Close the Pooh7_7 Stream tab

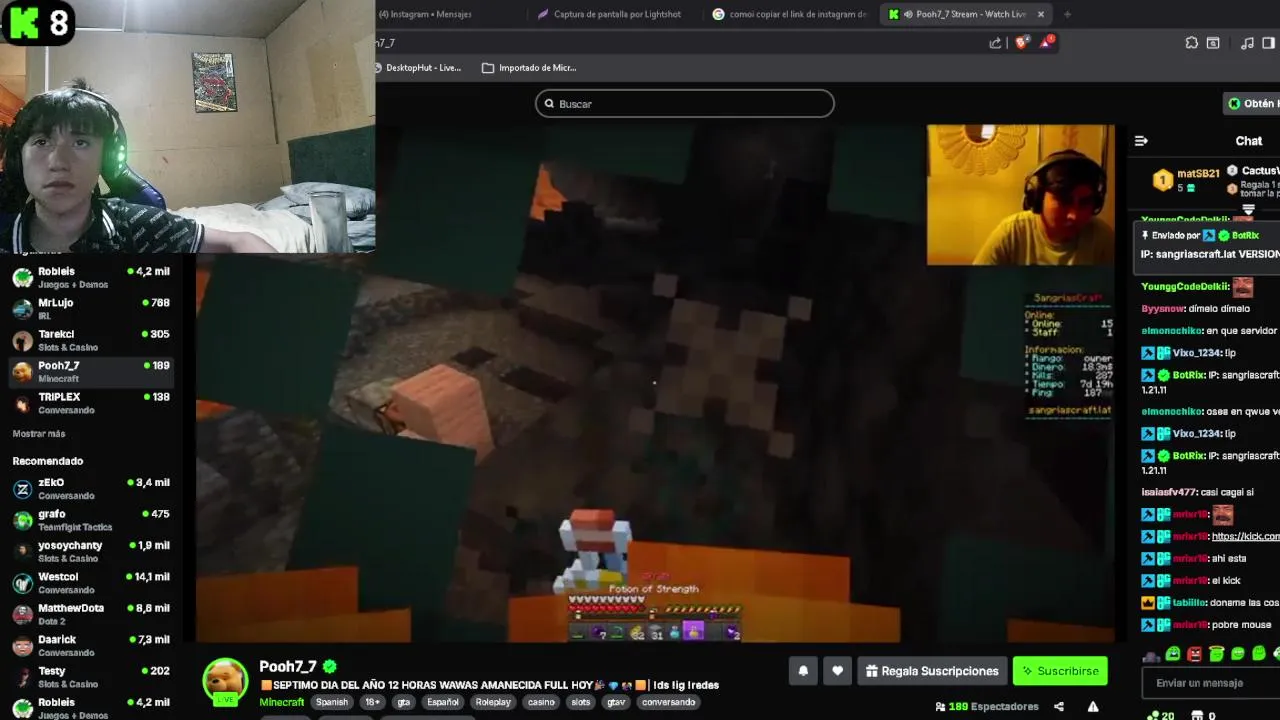coord(1041,14)
